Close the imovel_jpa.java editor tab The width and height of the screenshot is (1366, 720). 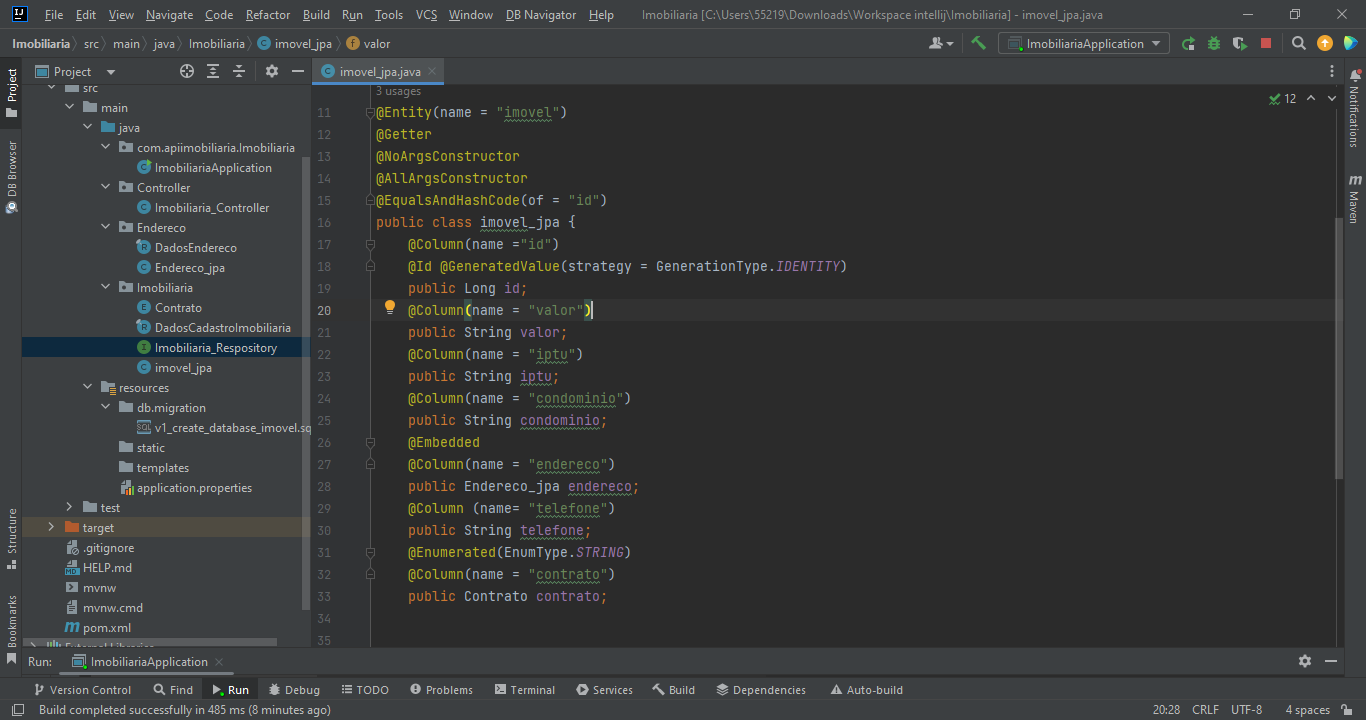tap(432, 72)
